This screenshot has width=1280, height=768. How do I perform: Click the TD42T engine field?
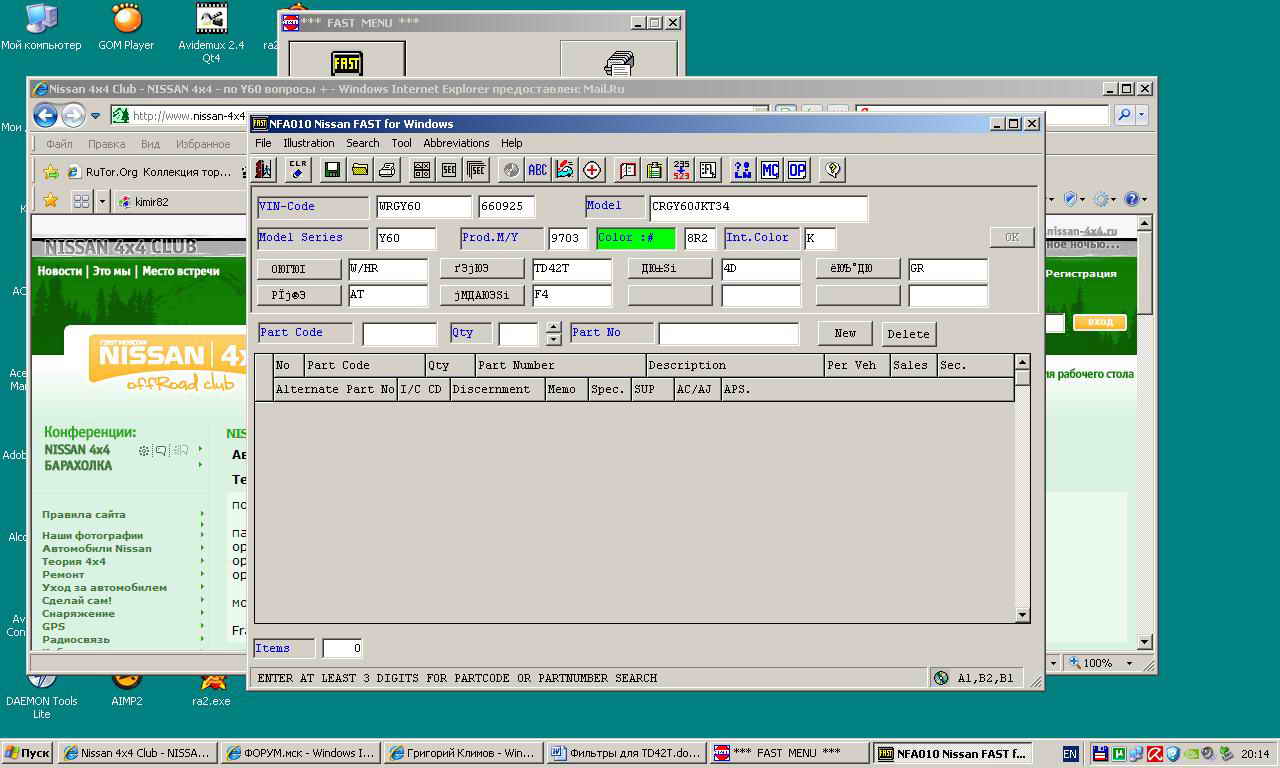pos(572,269)
